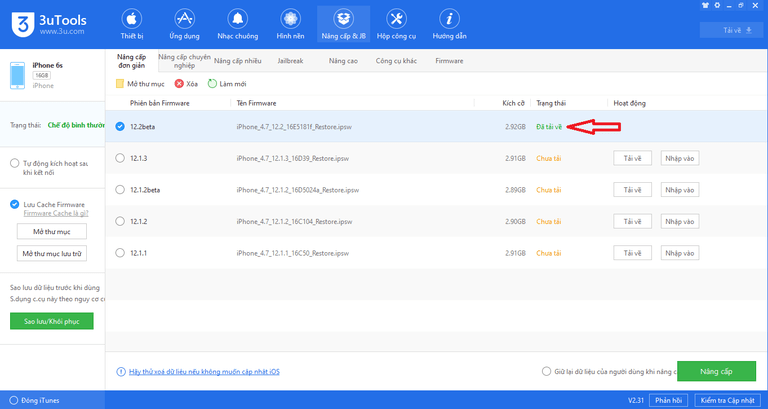Sort by Phiên bản Firmware column header
Image resolution: width=768 pixels, height=409 pixels.
coord(160,103)
